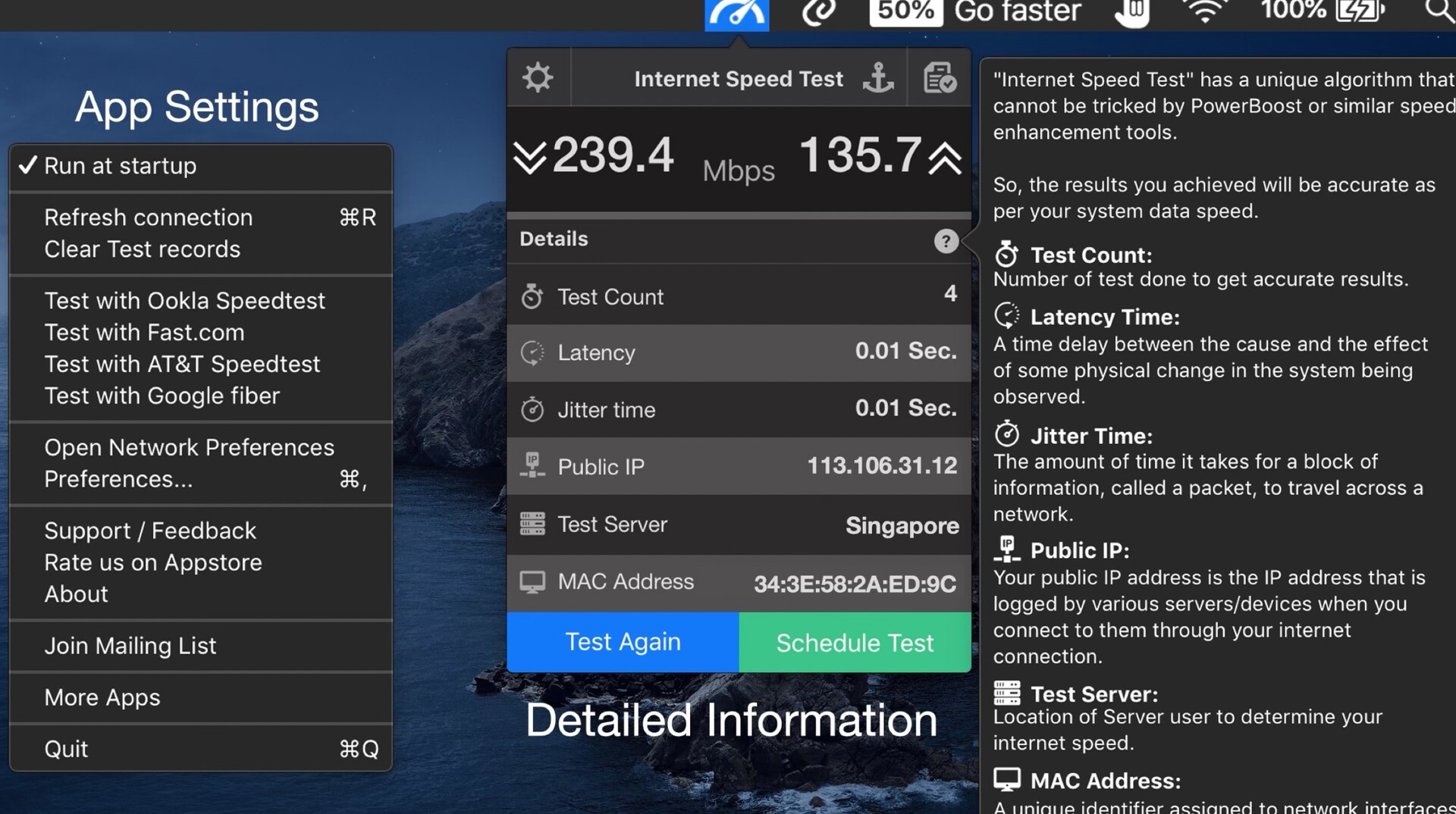Click the question mark help icon in Details

946,241
